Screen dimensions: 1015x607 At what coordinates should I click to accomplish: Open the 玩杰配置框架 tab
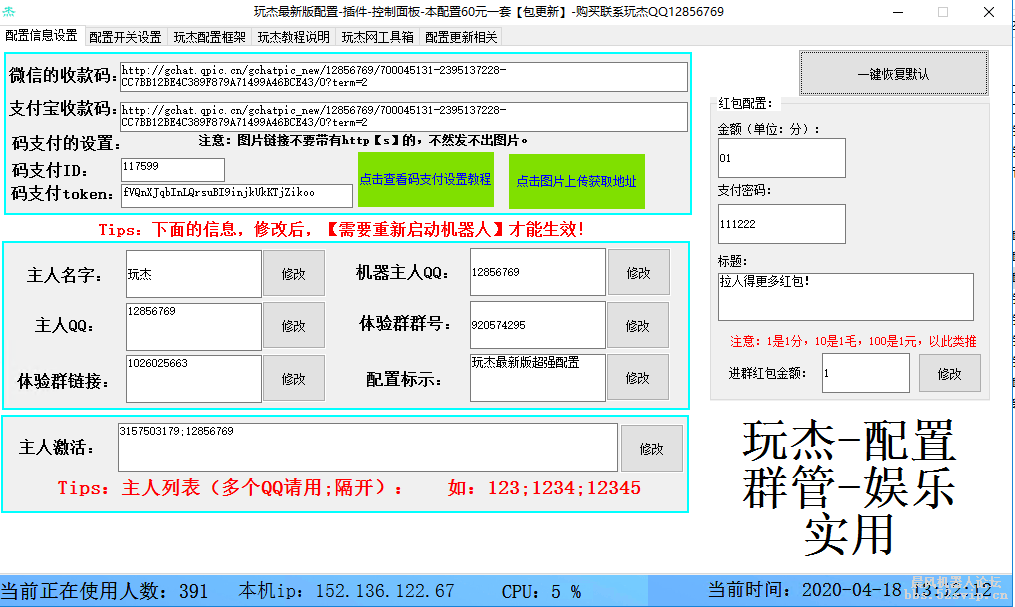pyautogui.click(x=209, y=37)
